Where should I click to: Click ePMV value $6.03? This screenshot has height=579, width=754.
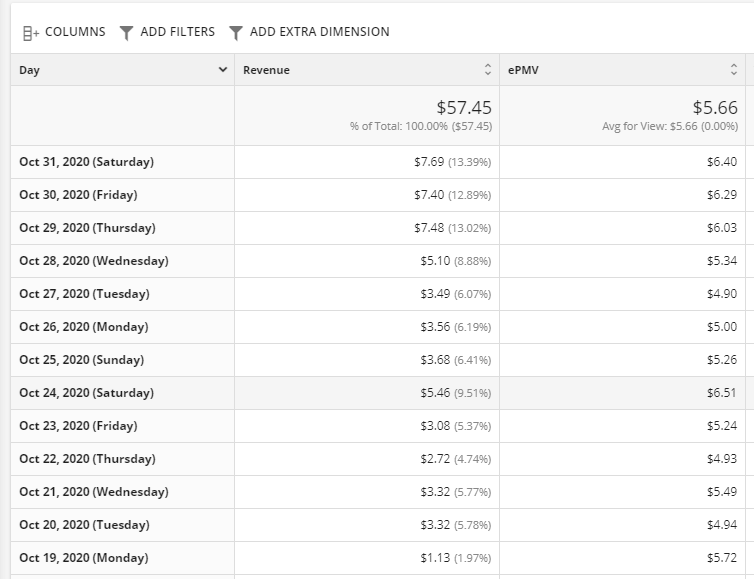pyautogui.click(x=722, y=228)
